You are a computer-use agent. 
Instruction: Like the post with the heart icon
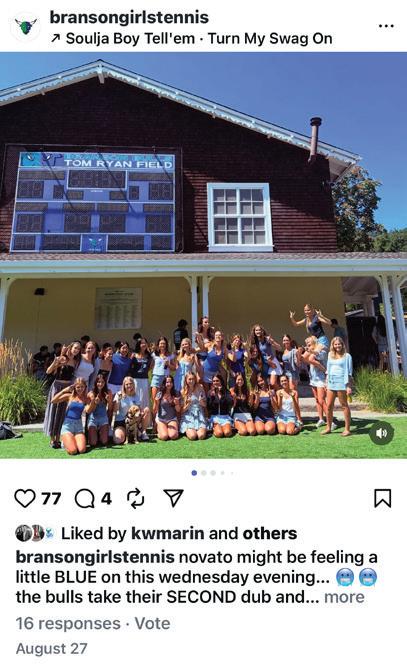(25, 499)
